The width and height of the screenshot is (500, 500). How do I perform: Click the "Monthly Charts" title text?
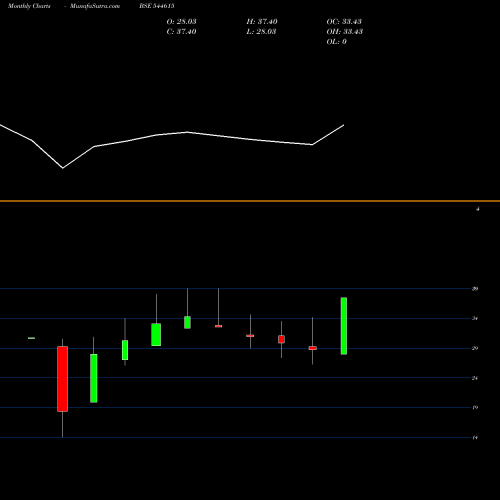pyautogui.click(x=29, y=6)
